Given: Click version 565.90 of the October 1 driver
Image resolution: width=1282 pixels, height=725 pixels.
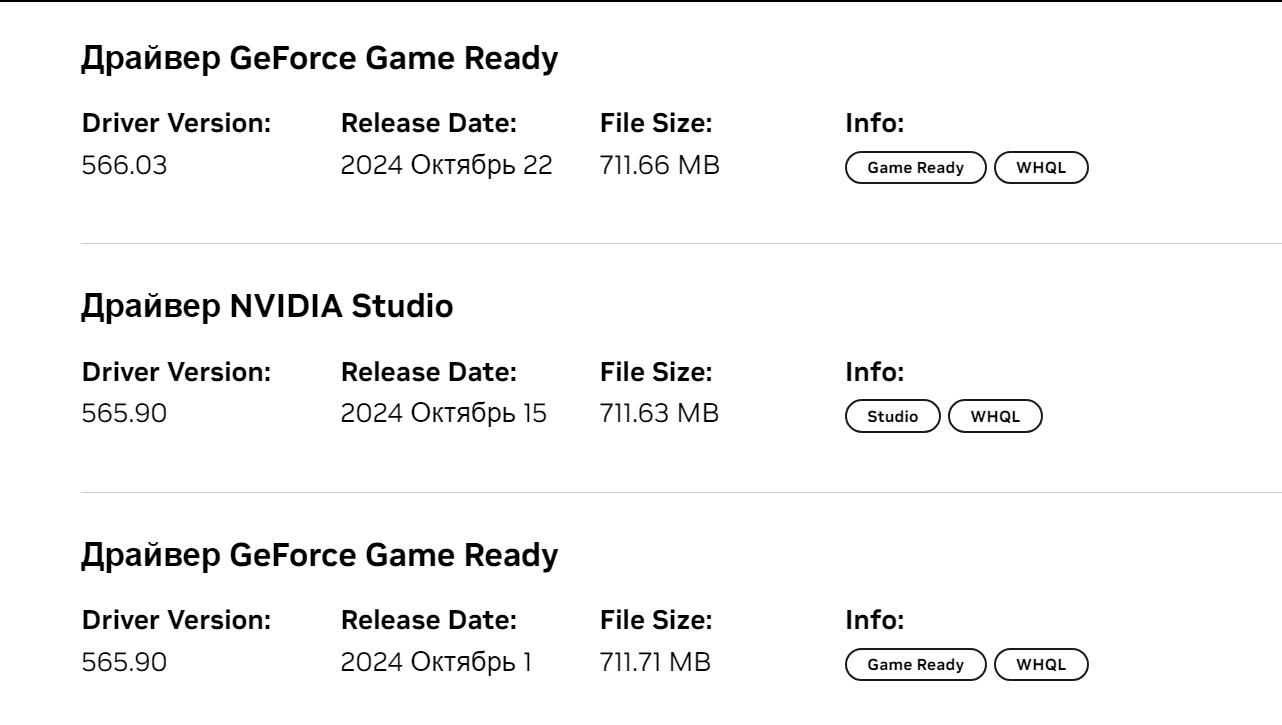Looking at the screenshot, I should tap(124, 662).
